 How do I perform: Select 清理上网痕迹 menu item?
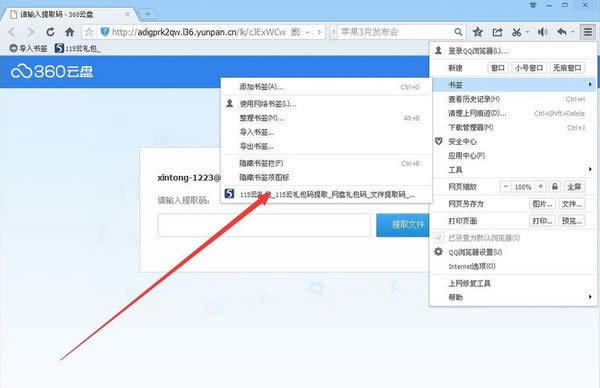(x=513, y=113)
